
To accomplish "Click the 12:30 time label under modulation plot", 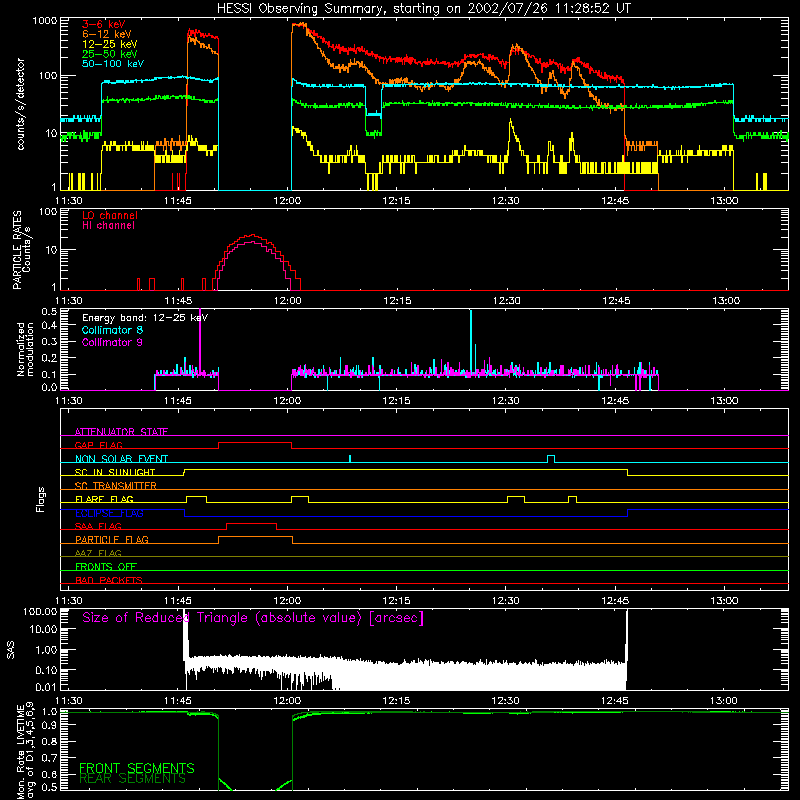I will point(506,401).
